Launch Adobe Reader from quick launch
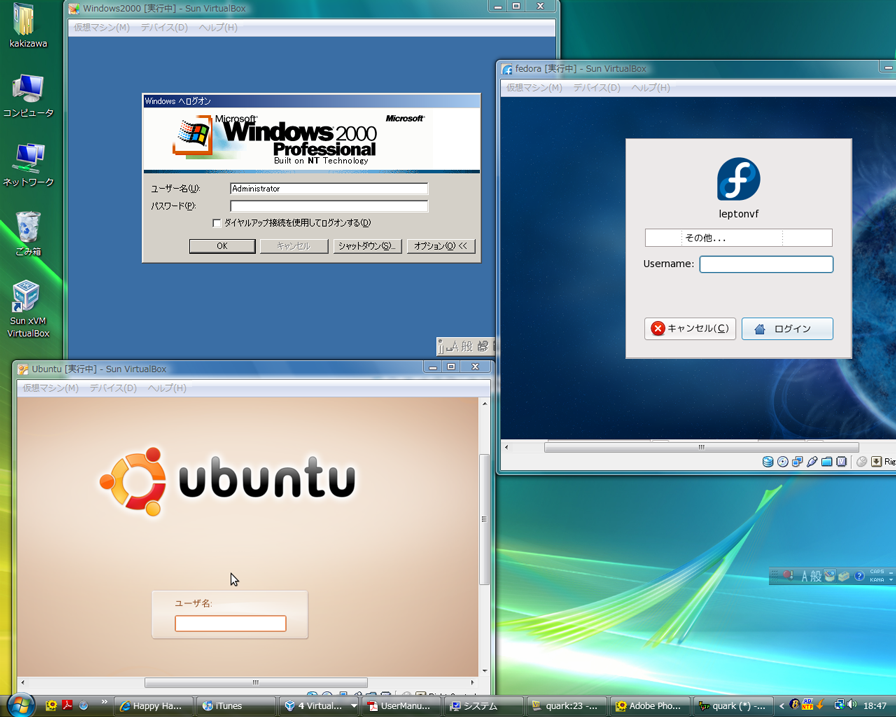 (67, 706)
